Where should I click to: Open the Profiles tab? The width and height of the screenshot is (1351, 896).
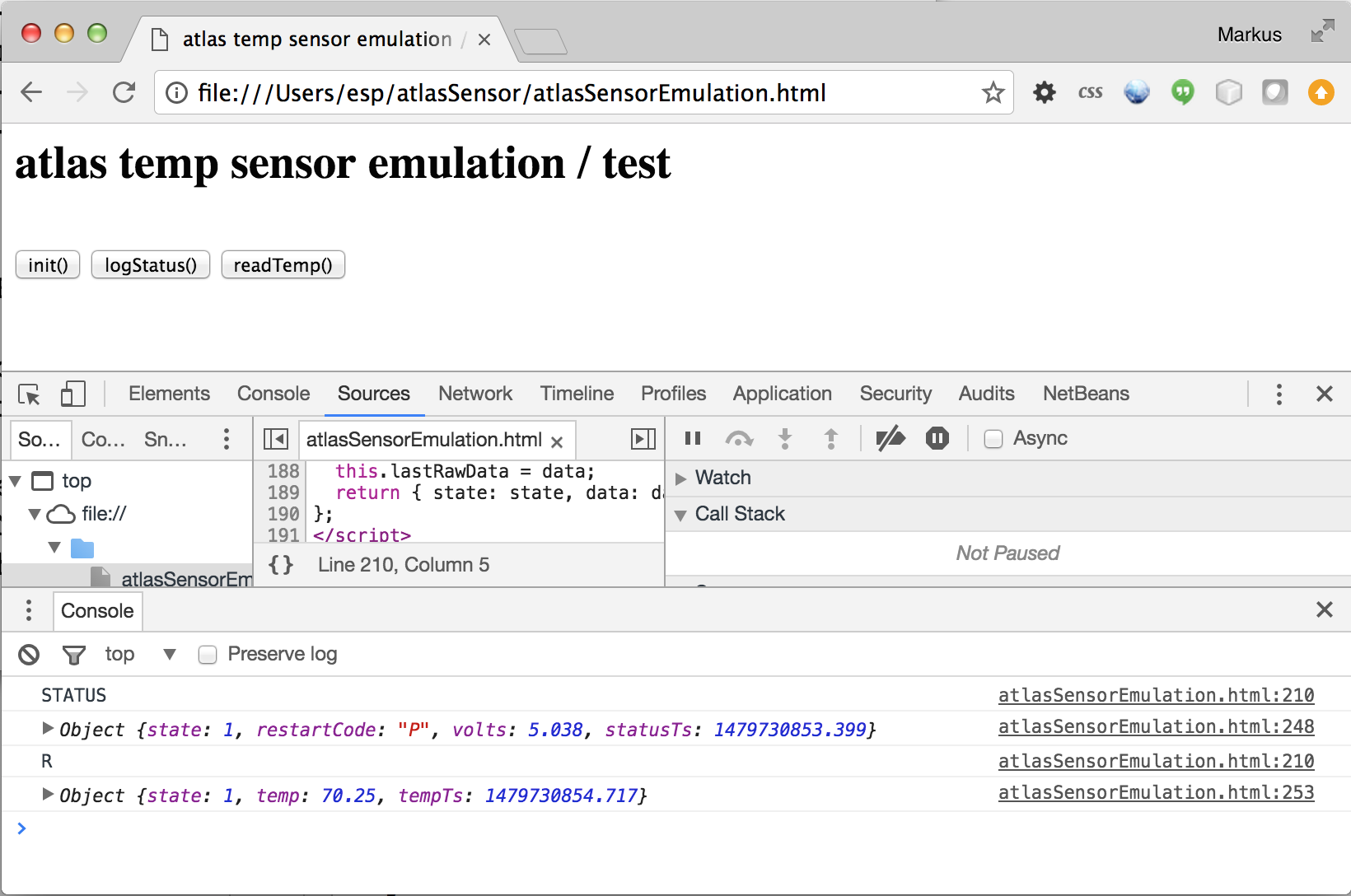point(674,394)
